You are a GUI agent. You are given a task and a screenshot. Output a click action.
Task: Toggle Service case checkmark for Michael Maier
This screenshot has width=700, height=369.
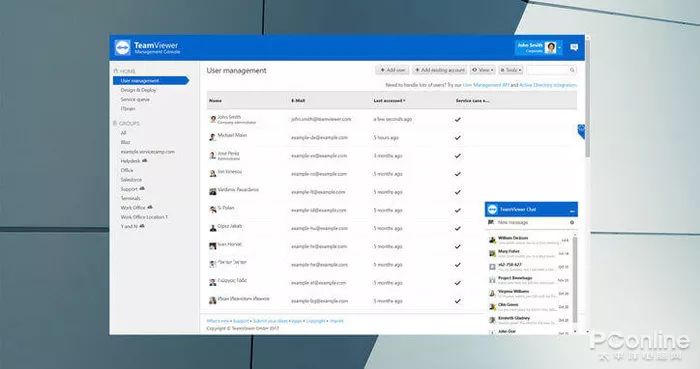[x=458, y=138]
